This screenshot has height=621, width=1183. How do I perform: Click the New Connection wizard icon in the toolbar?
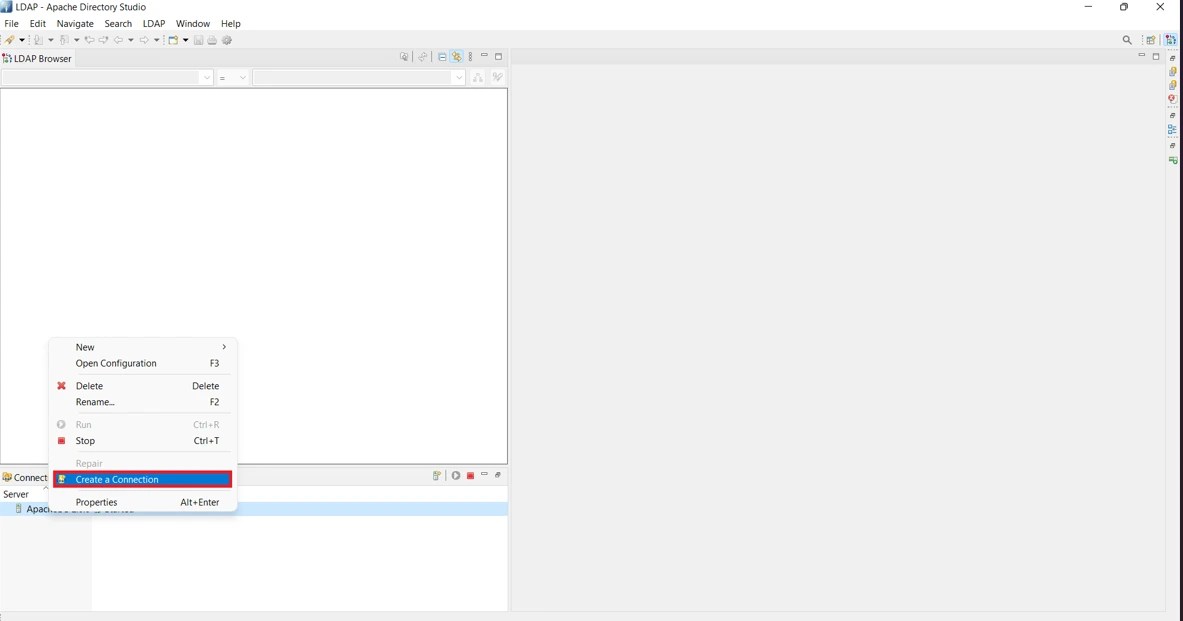pyautogui.click(x=10, y=40)
